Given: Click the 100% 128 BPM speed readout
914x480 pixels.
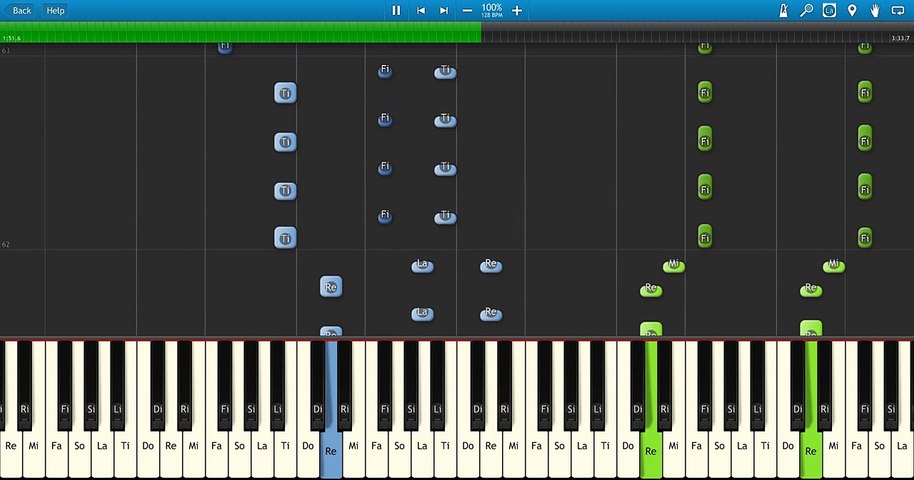Looking at the screenshot, I should [491, 10].
